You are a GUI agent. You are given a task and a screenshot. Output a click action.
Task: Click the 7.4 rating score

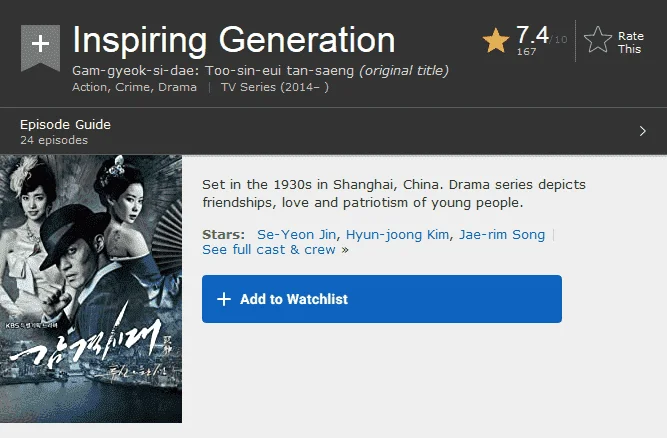tap(532, 34)
